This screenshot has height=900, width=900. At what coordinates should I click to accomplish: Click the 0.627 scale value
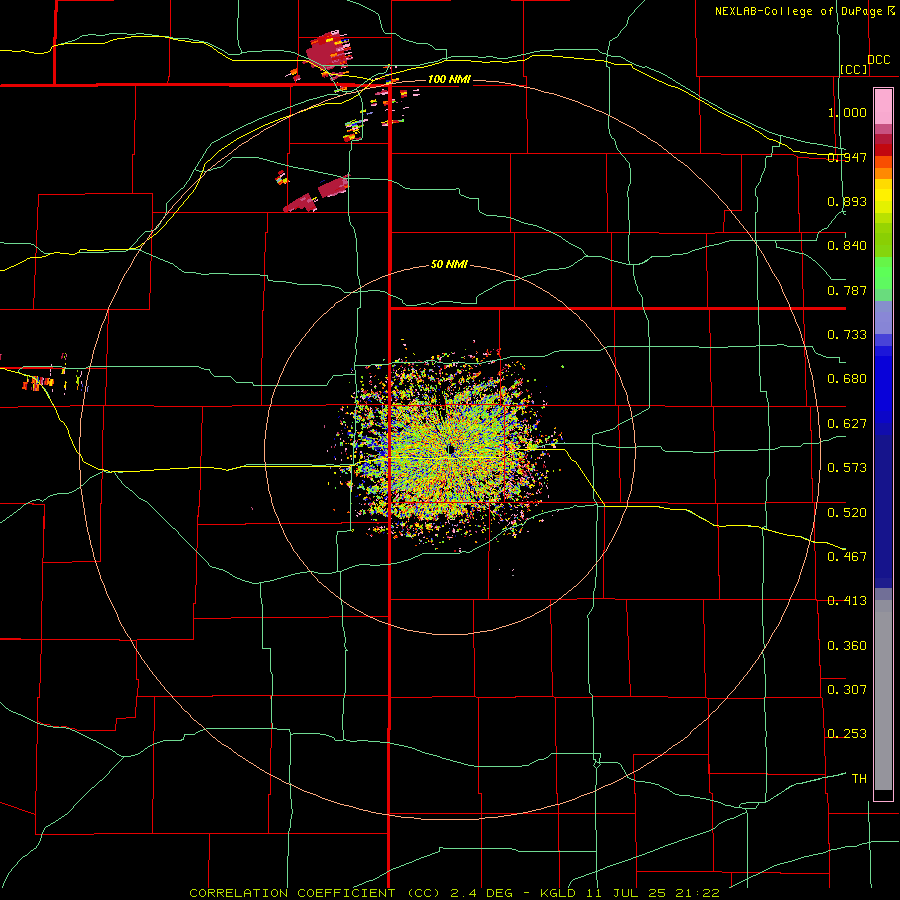[x=847, y=424]
